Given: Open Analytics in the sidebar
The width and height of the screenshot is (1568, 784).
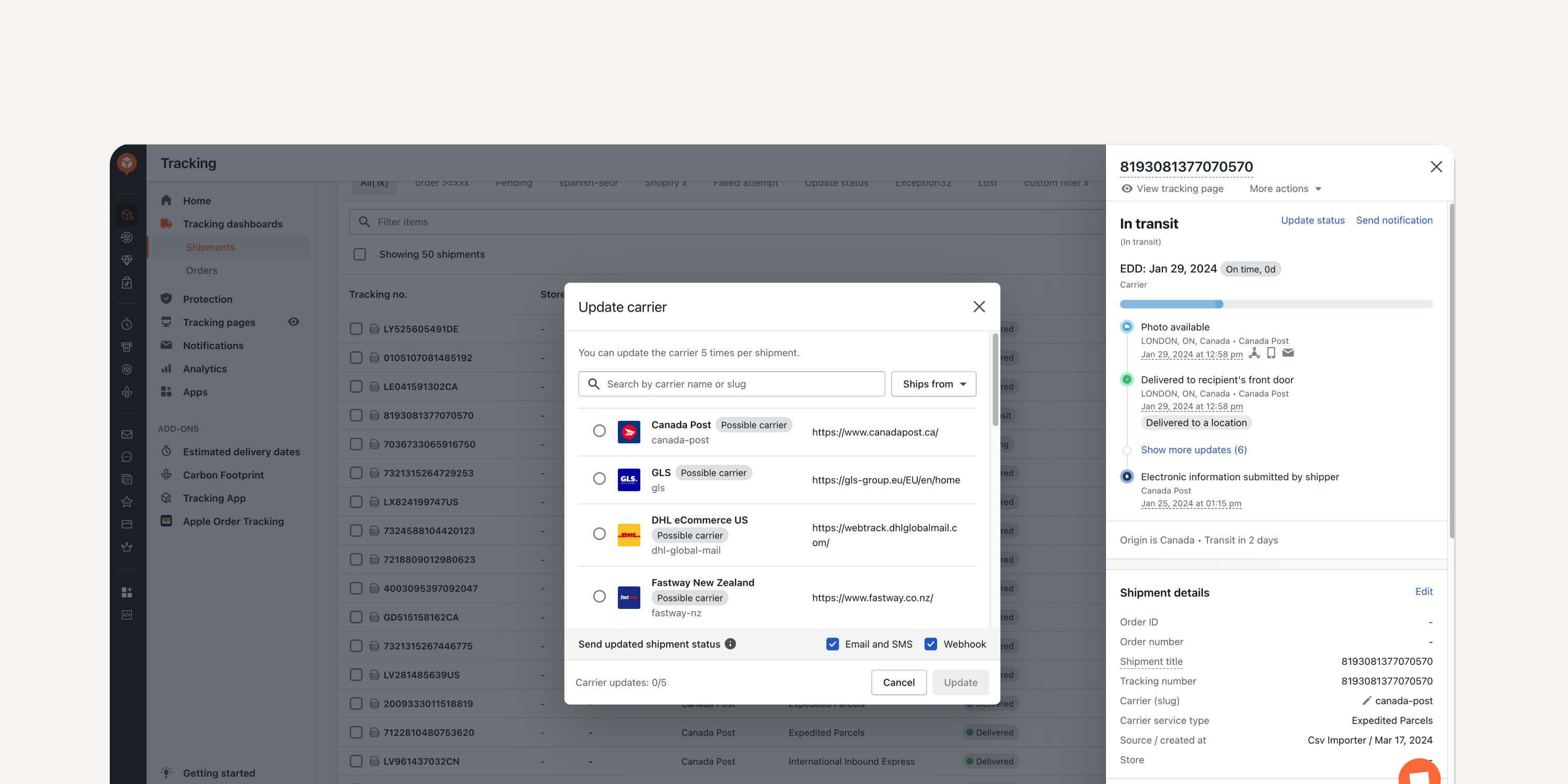Looking at the screenshot, I should tap(204, 369).
